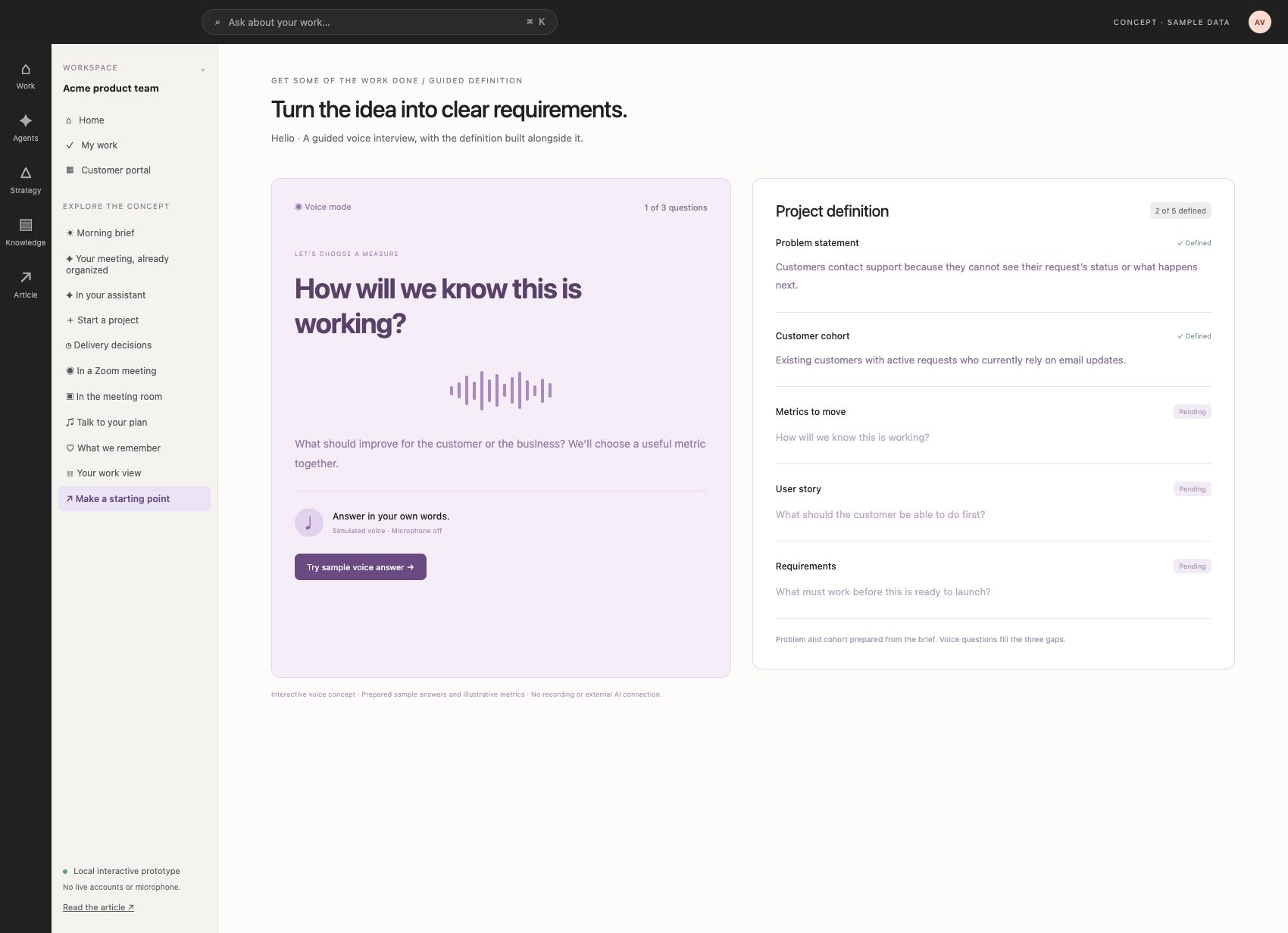Open Start a project page

(134, 320)
